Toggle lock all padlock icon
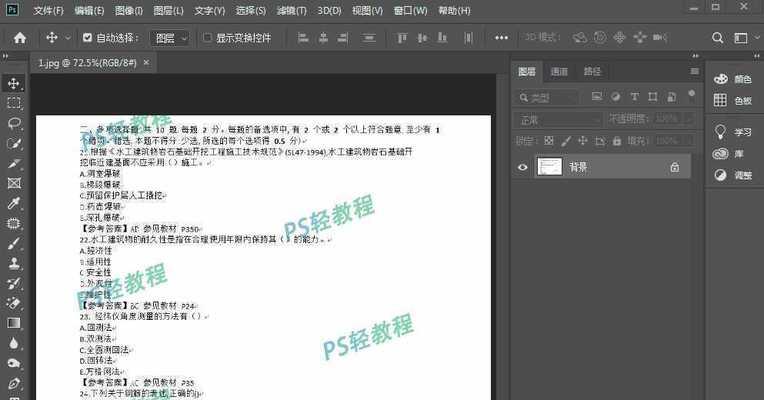Screen dimensions: 764x400 coord(617,141)
